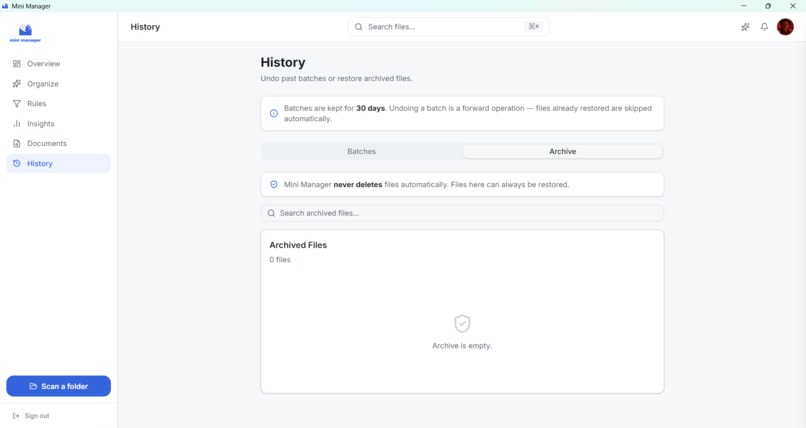Click the empty archive shield icon
The image size is (806, 428).
coord(462,324)
